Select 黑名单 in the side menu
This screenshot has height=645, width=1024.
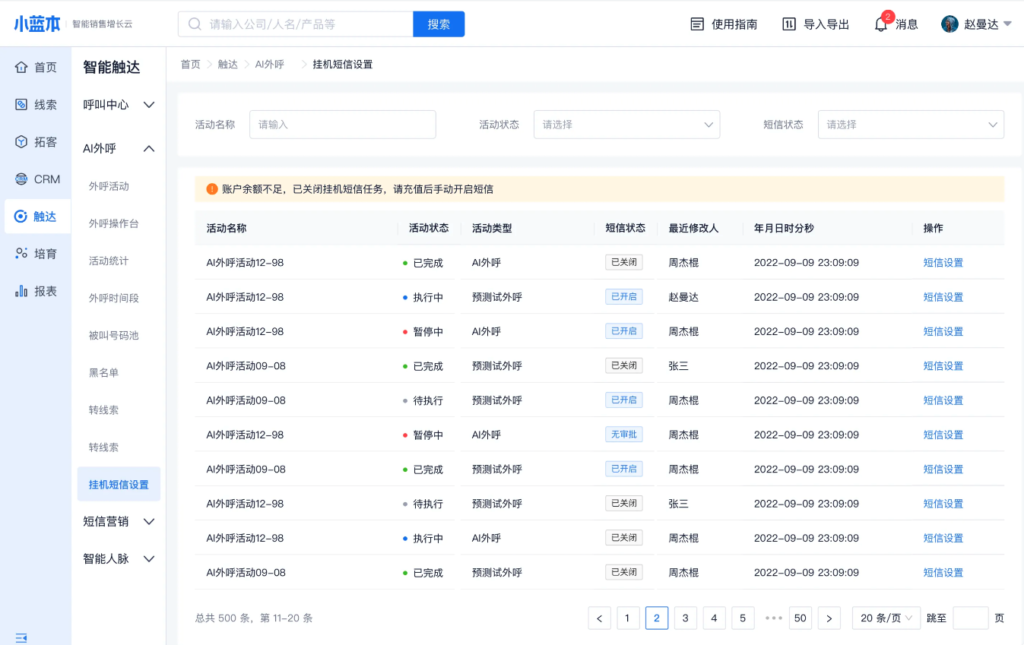(x=103, y=373)
